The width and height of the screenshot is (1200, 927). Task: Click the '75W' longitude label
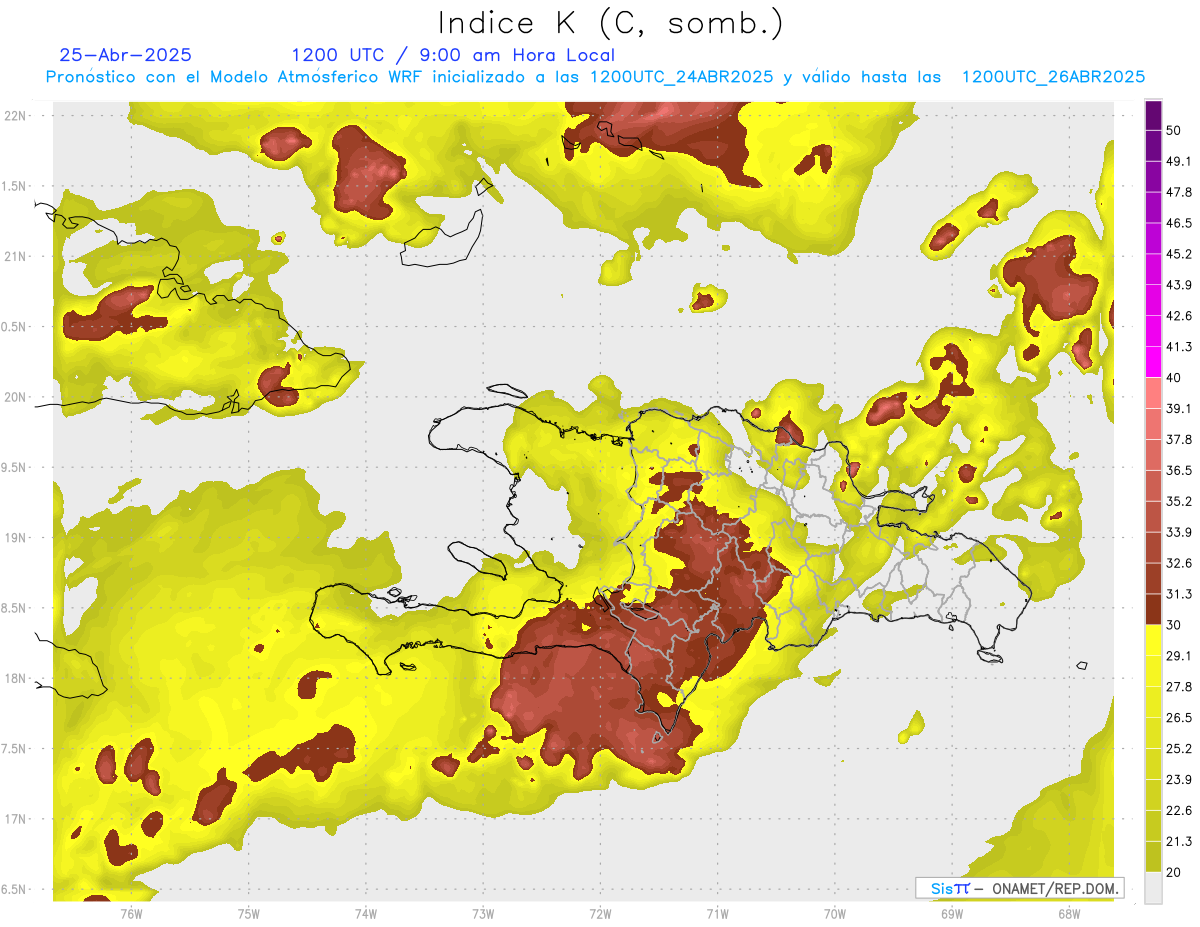[248, 914]
